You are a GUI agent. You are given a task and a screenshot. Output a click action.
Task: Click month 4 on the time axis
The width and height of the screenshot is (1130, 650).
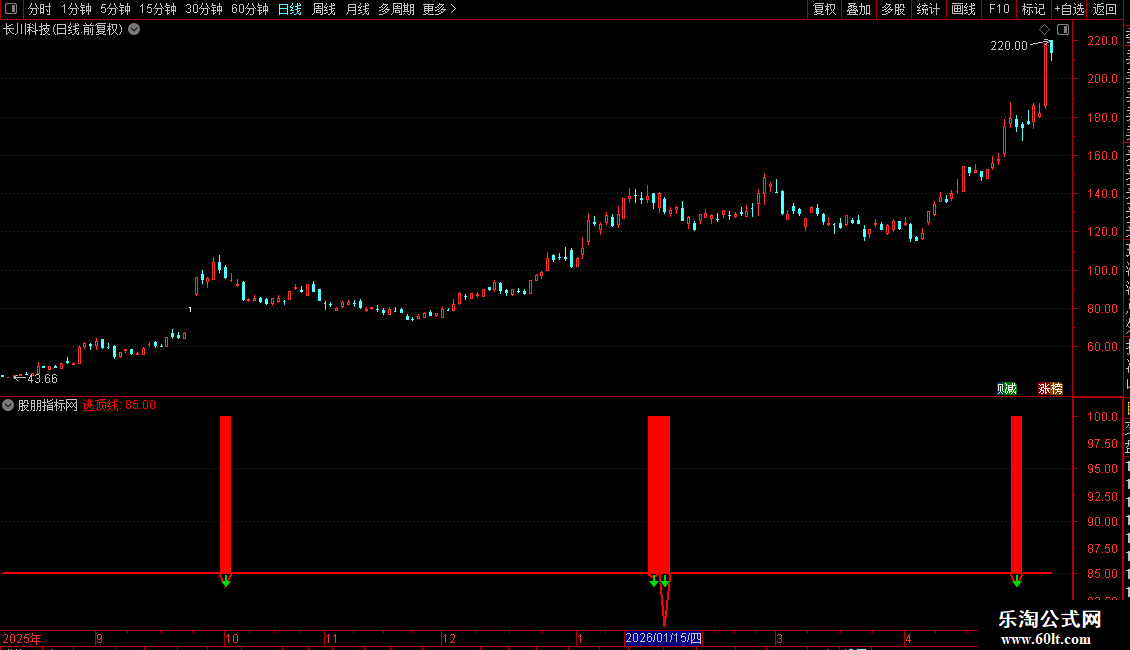[908, 638]
